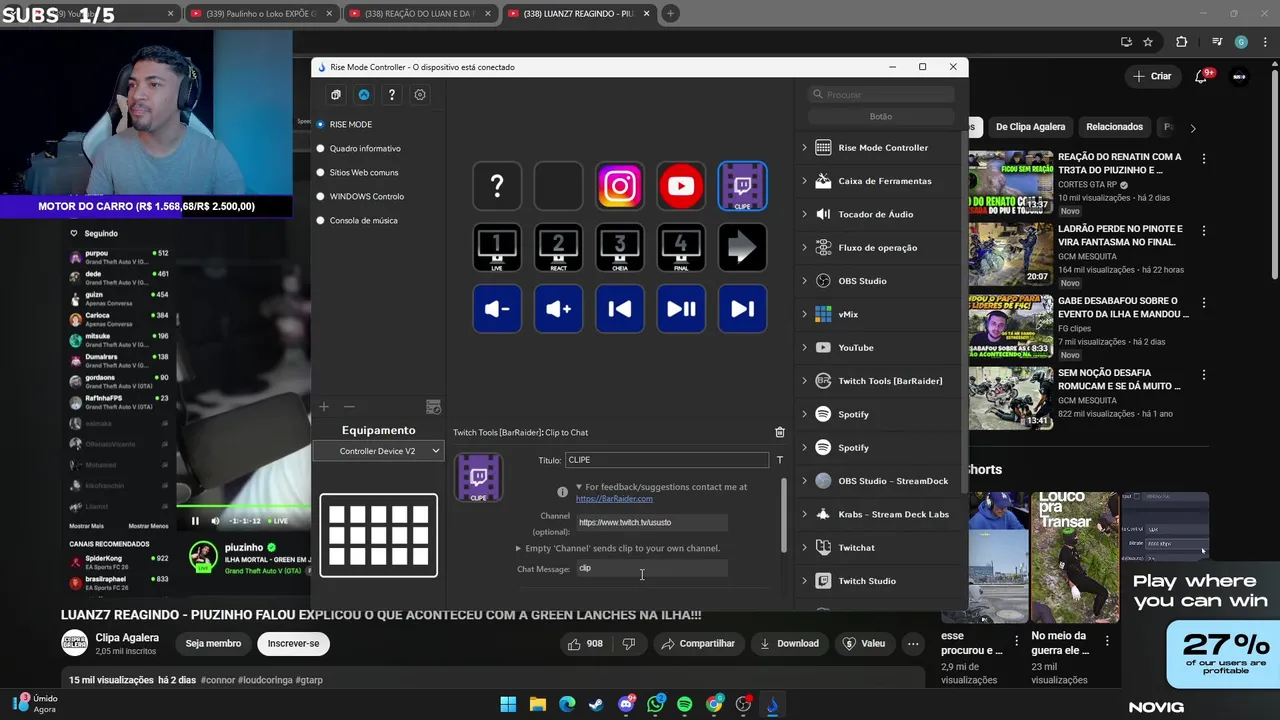Select the Instagram deck button
Screen dimensions: 1280x720
(620, 186)
